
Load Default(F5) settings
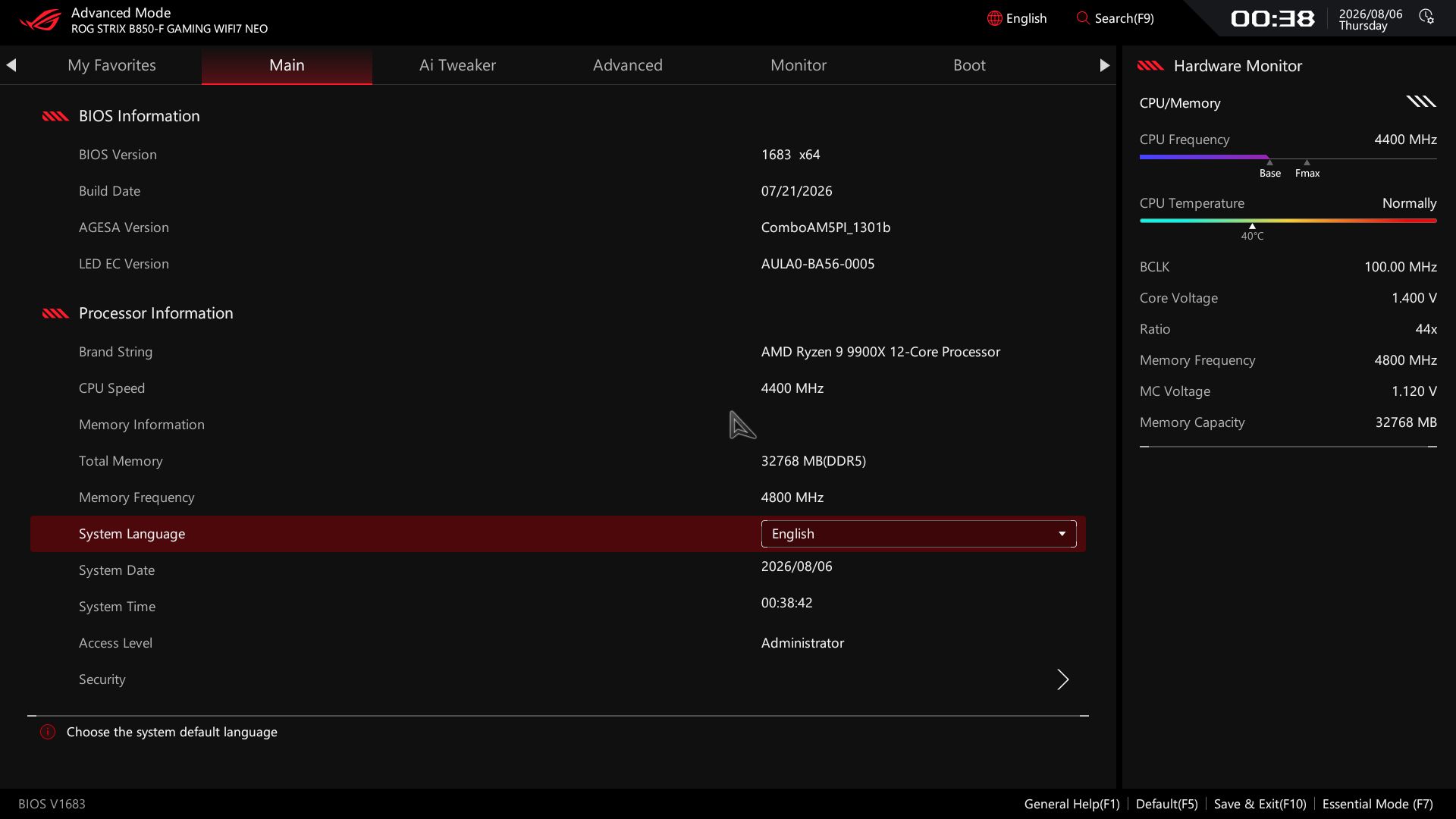[x=1166, y=804]
